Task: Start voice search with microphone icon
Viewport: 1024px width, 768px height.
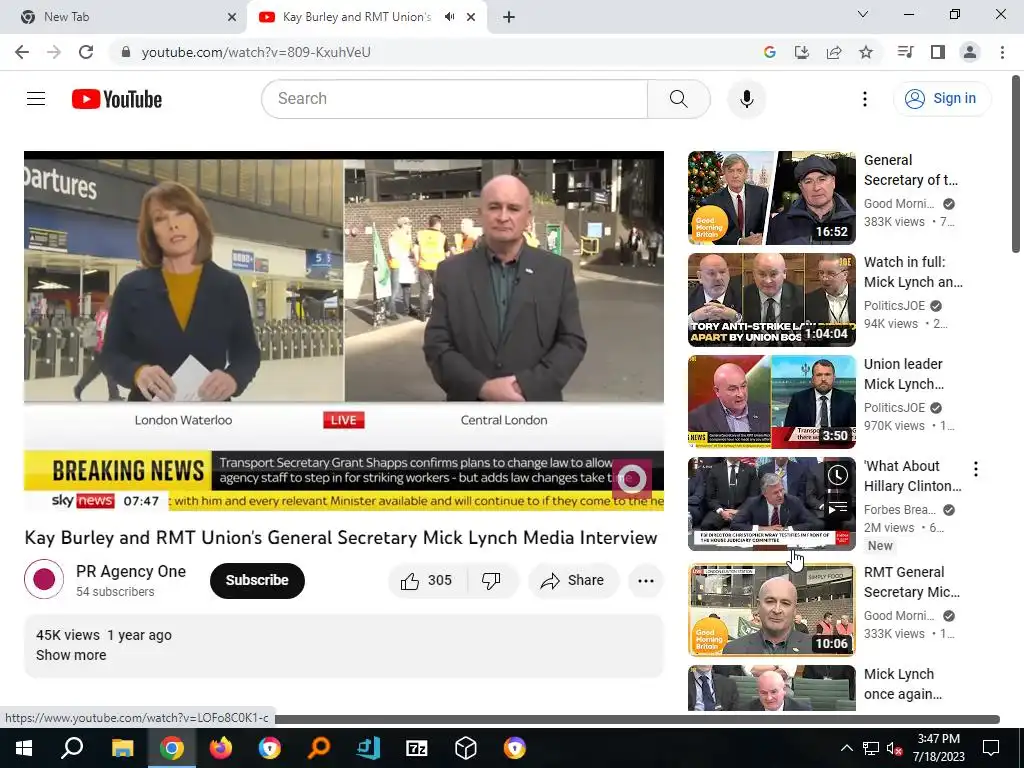Action: [746, 99]
